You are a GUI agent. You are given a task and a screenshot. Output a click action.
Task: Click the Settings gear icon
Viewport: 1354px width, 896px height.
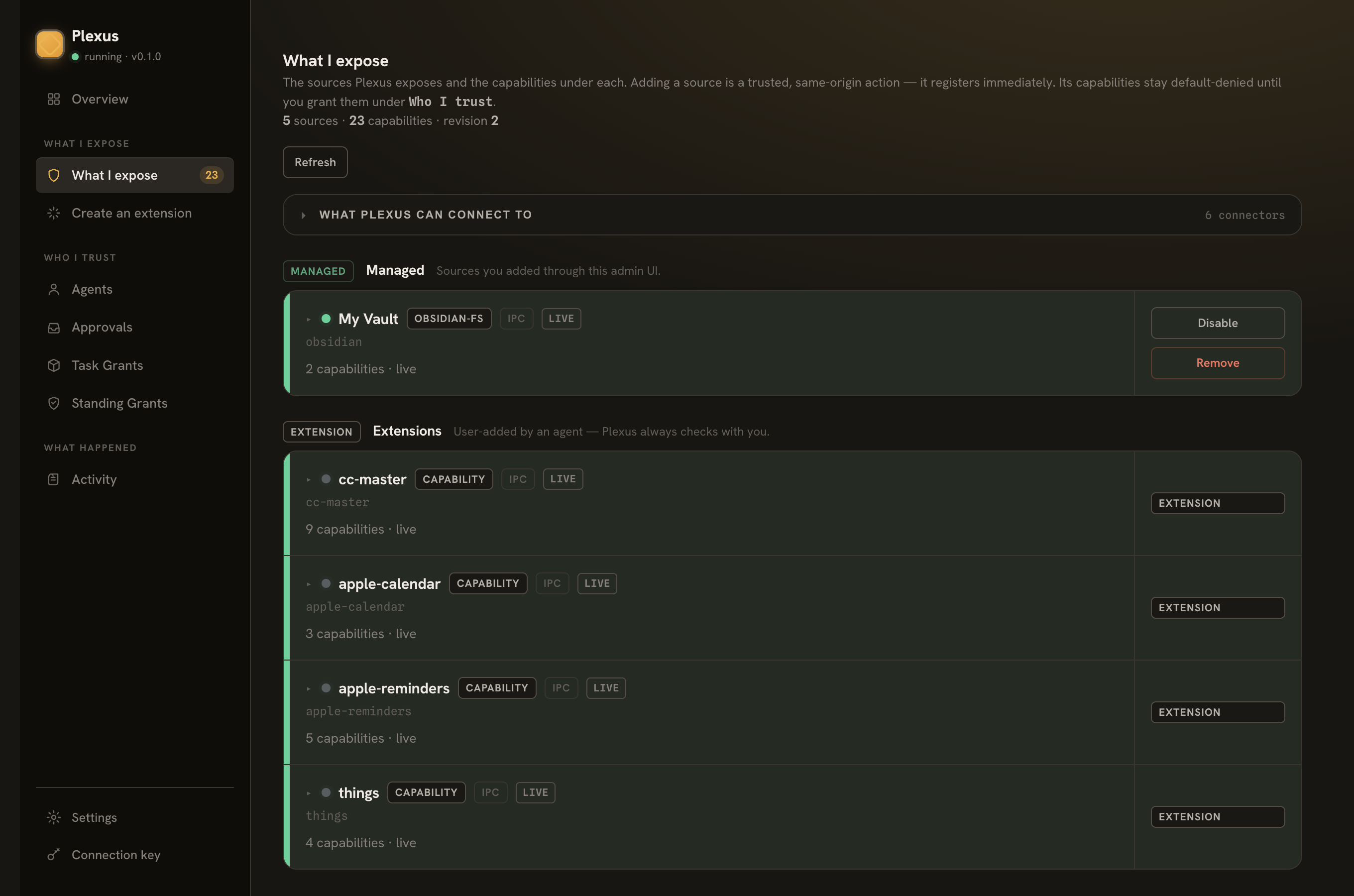[54, 818]
